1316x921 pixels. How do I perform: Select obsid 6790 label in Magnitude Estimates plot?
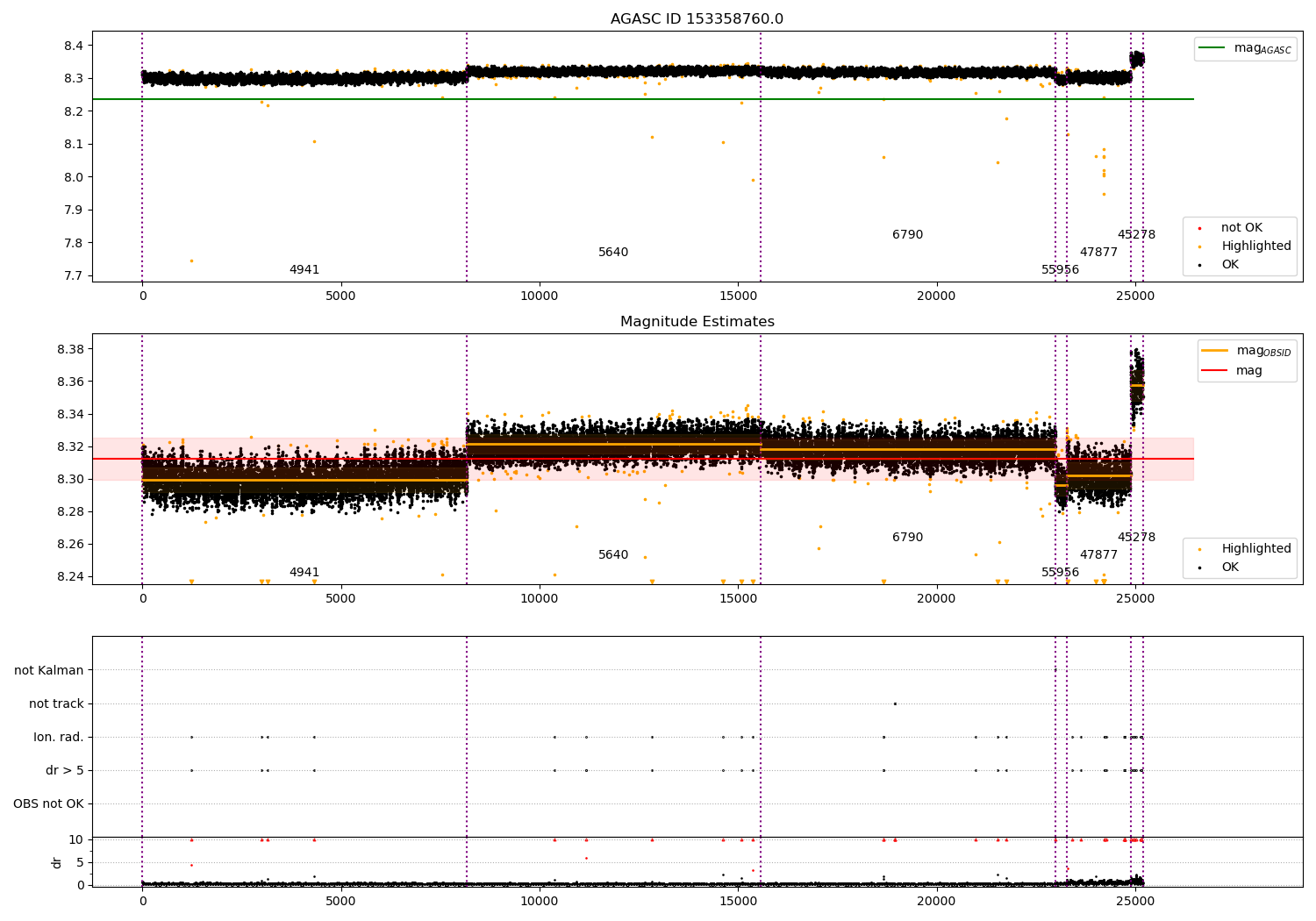click(907, 538)
